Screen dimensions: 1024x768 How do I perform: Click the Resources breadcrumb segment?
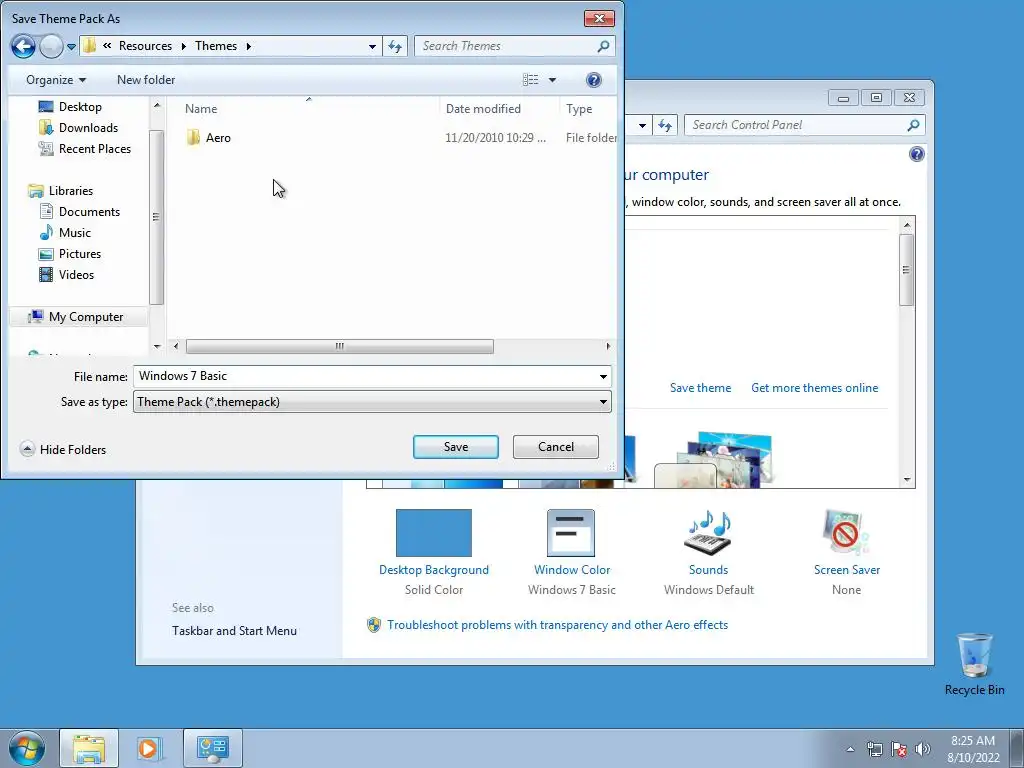click(x=145, y=46)
